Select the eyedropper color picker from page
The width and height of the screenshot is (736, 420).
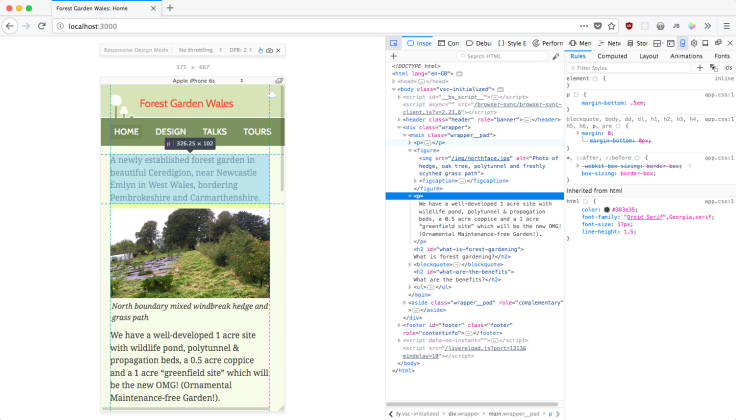pos(556,56)
